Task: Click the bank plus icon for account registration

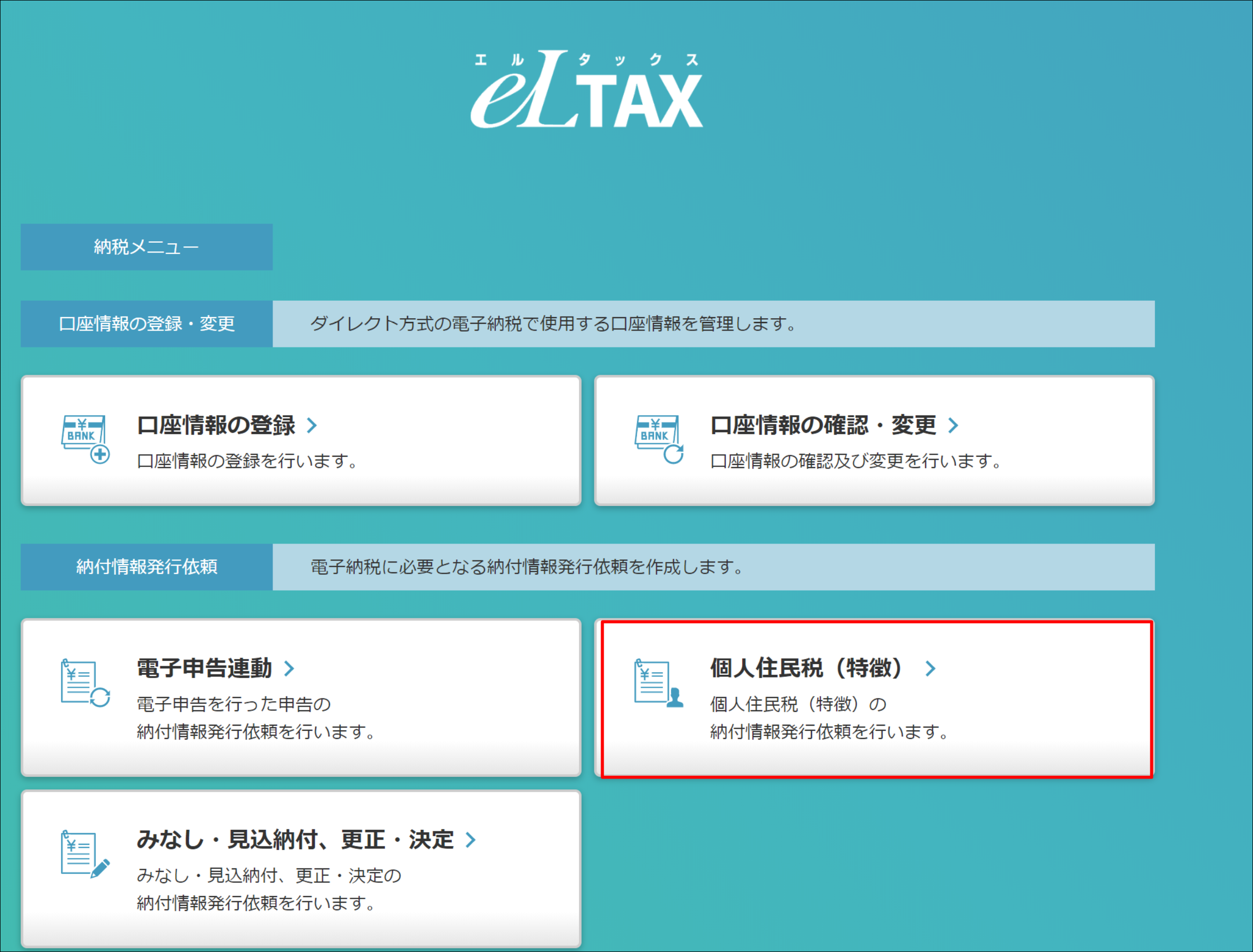Action: click(86, 440)
